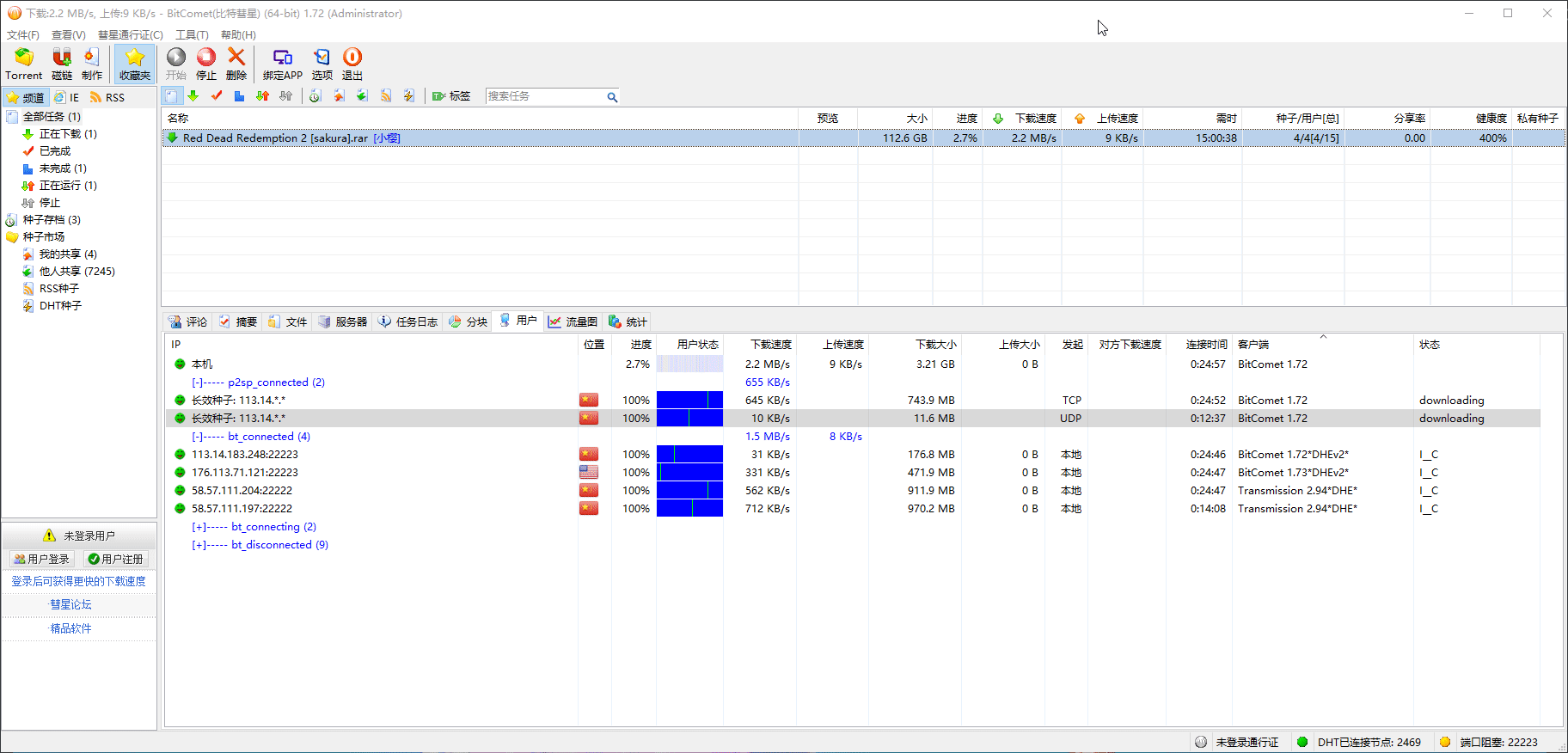Image resolution: width=1568 pixels, height=753 pixels.
Task: Switch to the IE sidebar tab
Action: 67,97
